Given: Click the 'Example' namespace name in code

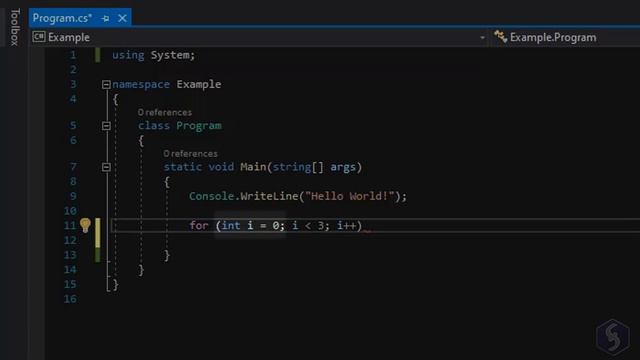Looking at the screenshot, I should tap(199, 84).
